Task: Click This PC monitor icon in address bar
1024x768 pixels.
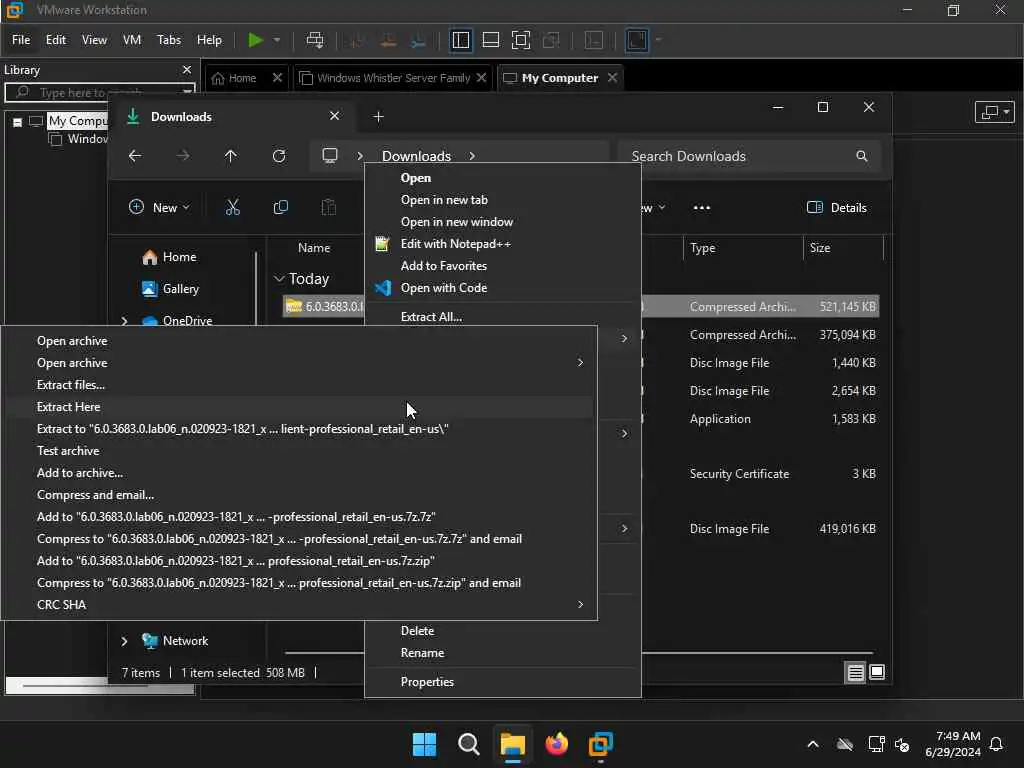Action: (330, 156)
